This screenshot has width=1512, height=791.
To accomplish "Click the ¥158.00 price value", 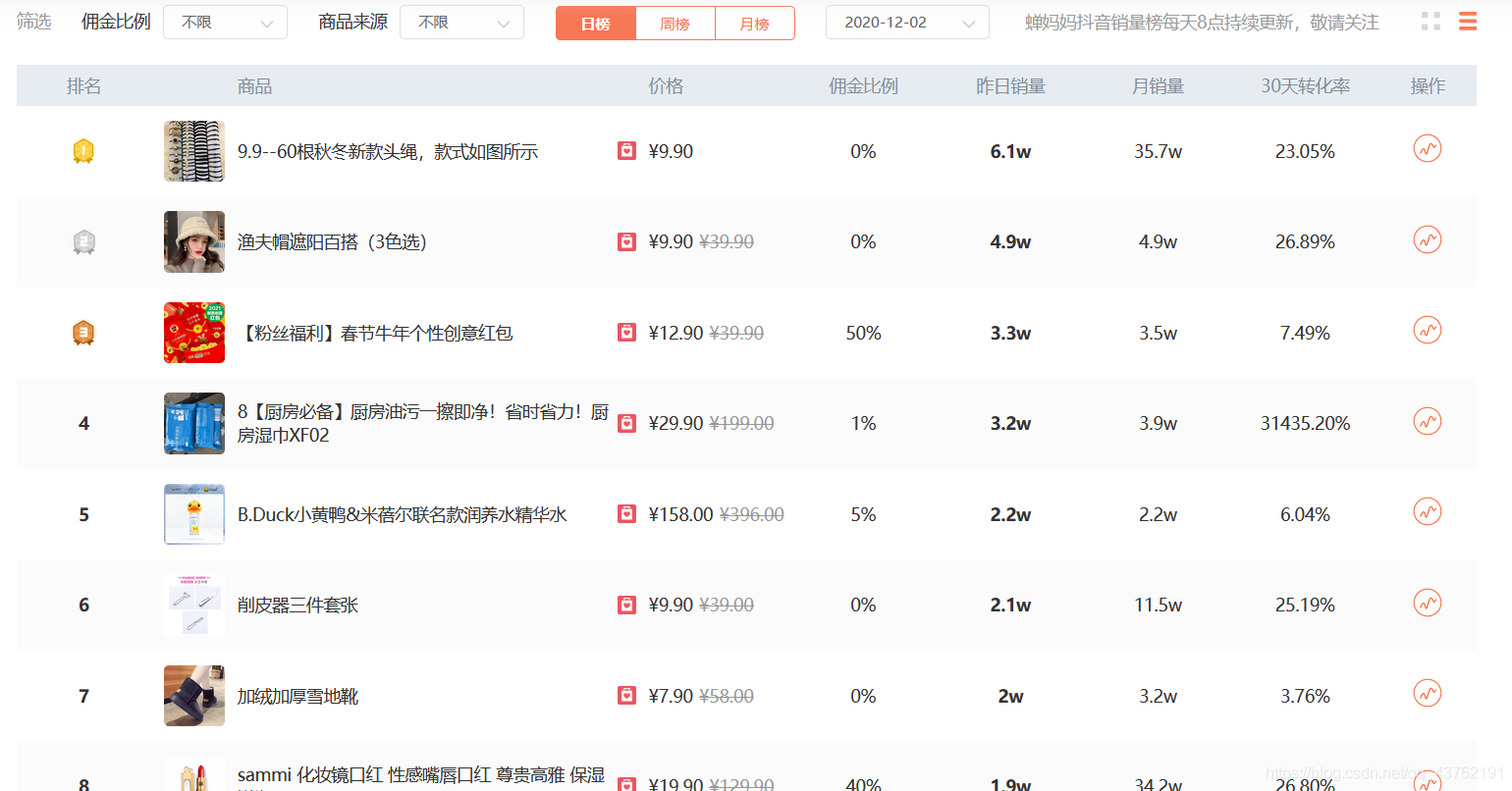I will (680, 514).
